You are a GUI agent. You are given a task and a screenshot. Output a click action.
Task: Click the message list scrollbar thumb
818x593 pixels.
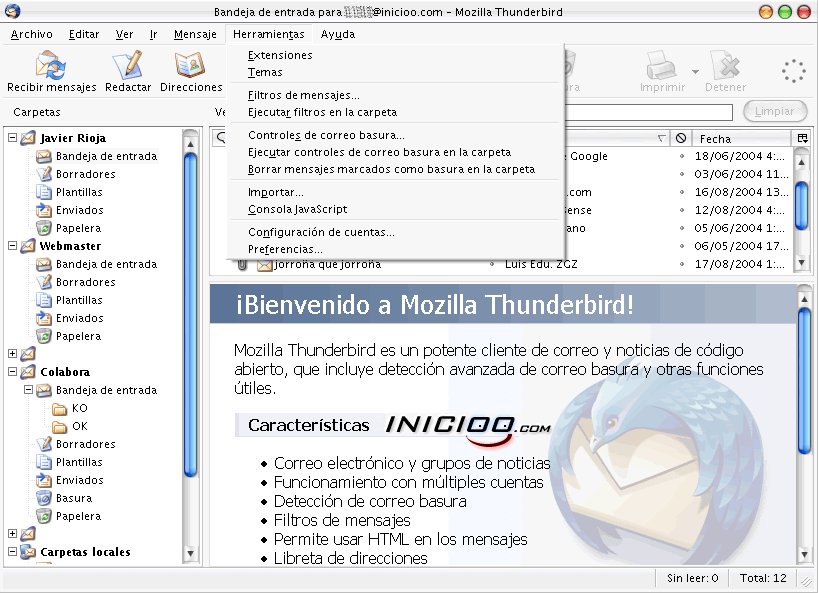pos(801,205)
